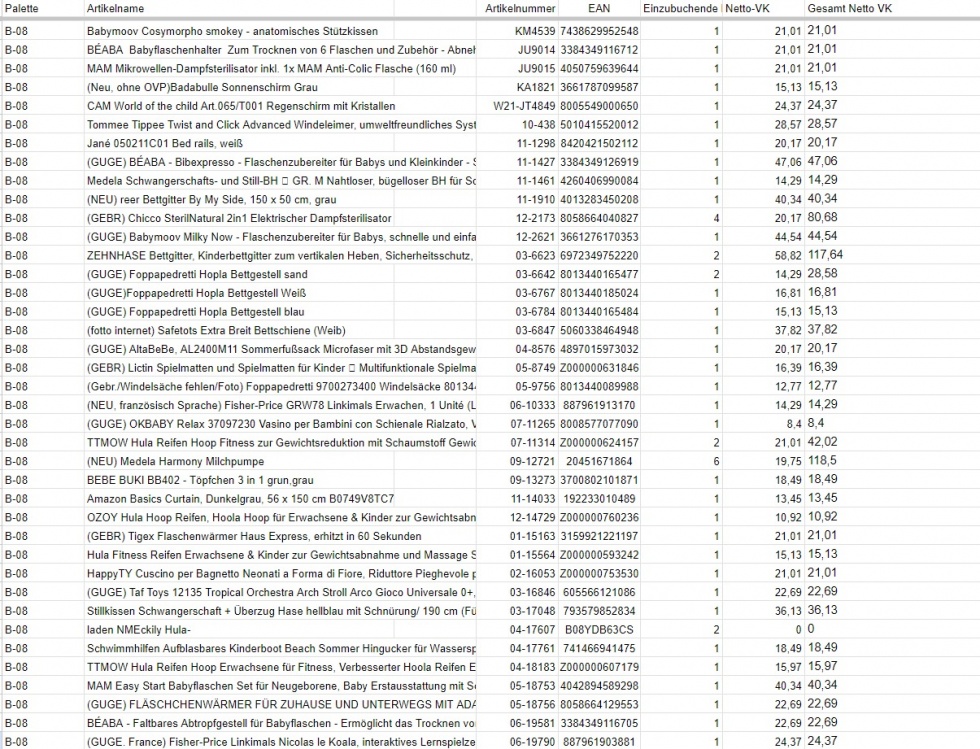Click the Hula Fitness Reifen Erwachsene cell

(x=280, y=555)
